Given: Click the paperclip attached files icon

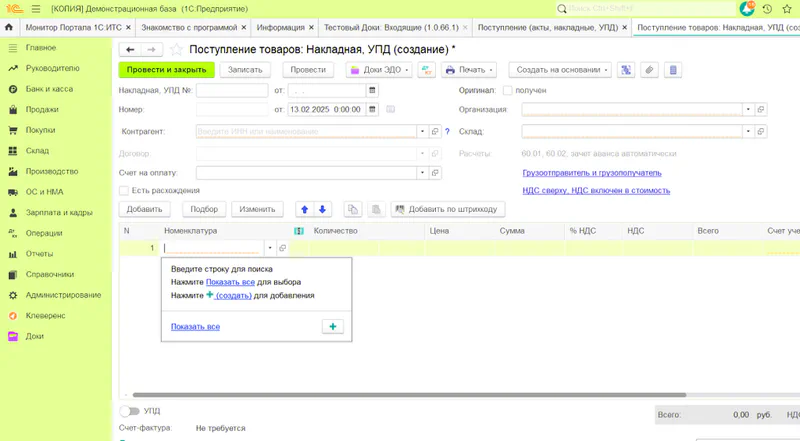Looking at the screenshot, I should pyautogui.click(x=649, y=70).
